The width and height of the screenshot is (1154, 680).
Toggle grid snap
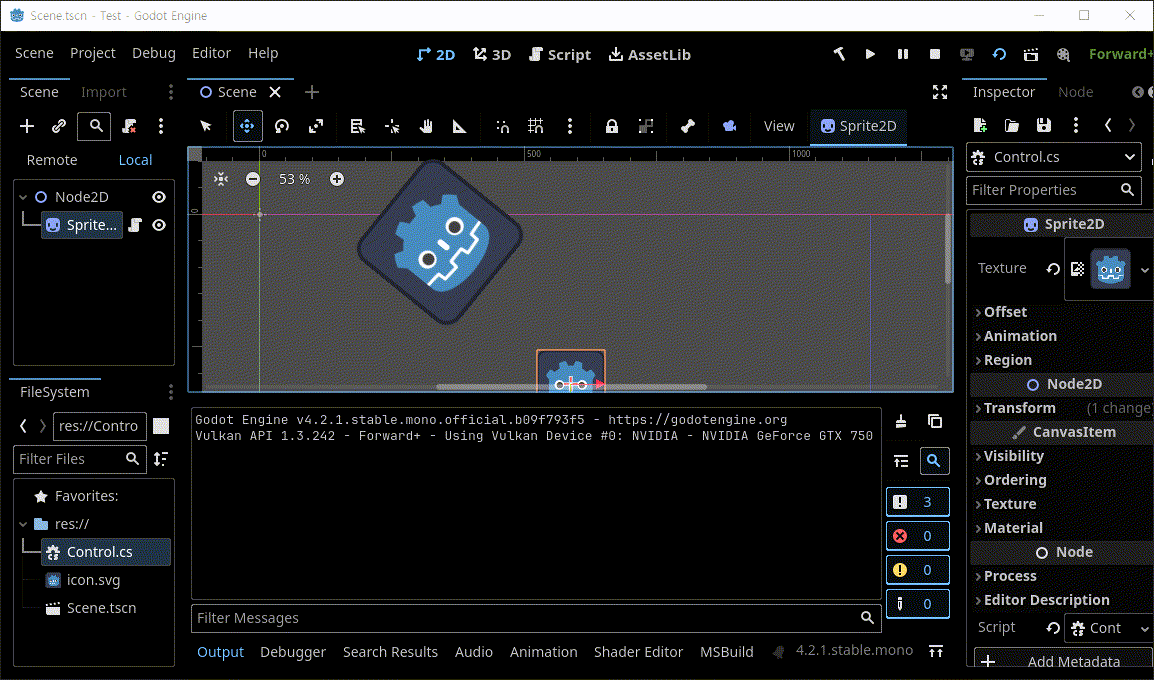pyautogui.click(x=536, y=126)
